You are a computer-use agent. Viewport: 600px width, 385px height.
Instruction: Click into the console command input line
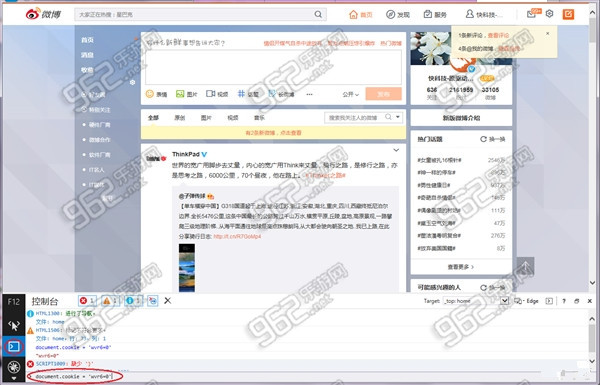tap(283, 377)
